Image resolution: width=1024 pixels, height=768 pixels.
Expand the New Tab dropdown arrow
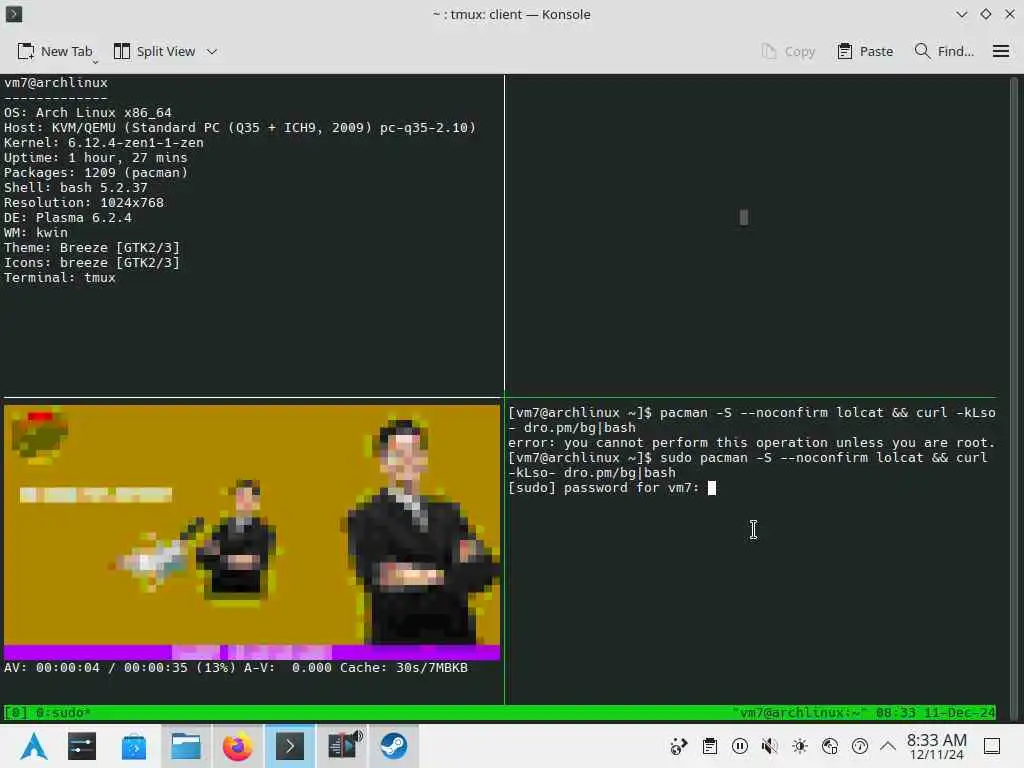(95, 61)
